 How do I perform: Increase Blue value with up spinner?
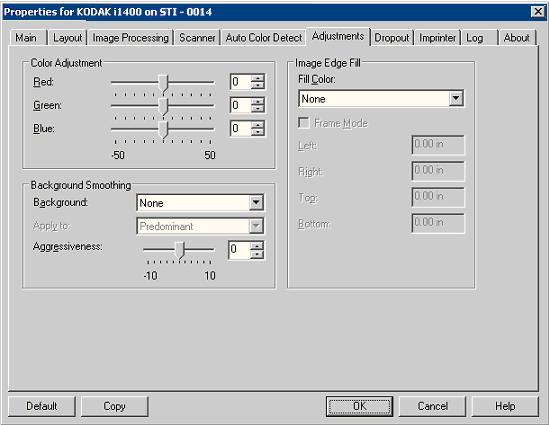click(x=258, y=125)
